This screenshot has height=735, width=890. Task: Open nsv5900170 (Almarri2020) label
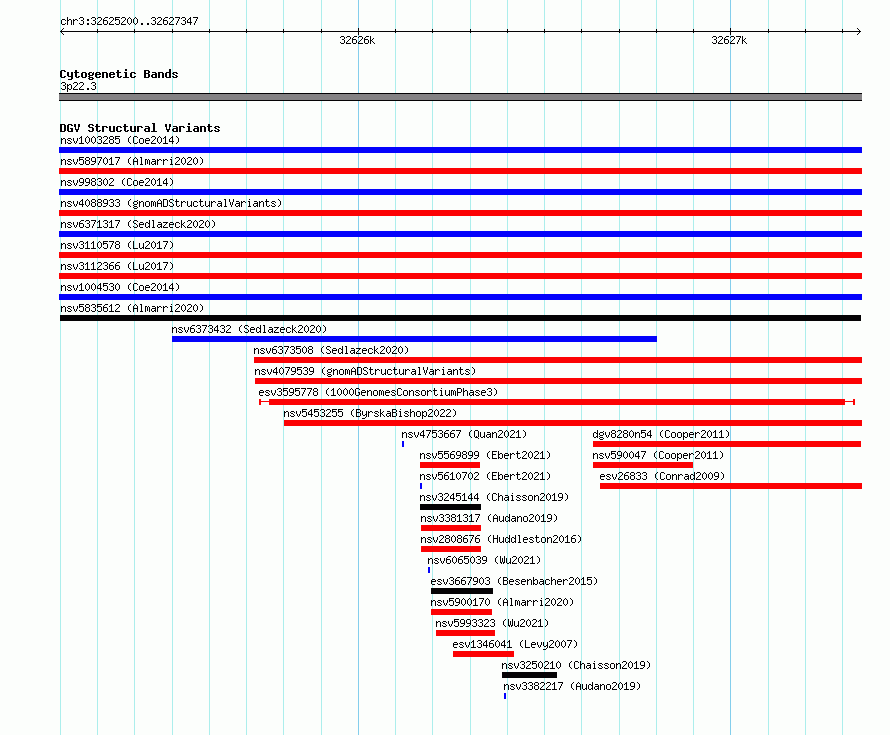click(x=502, y=602)
